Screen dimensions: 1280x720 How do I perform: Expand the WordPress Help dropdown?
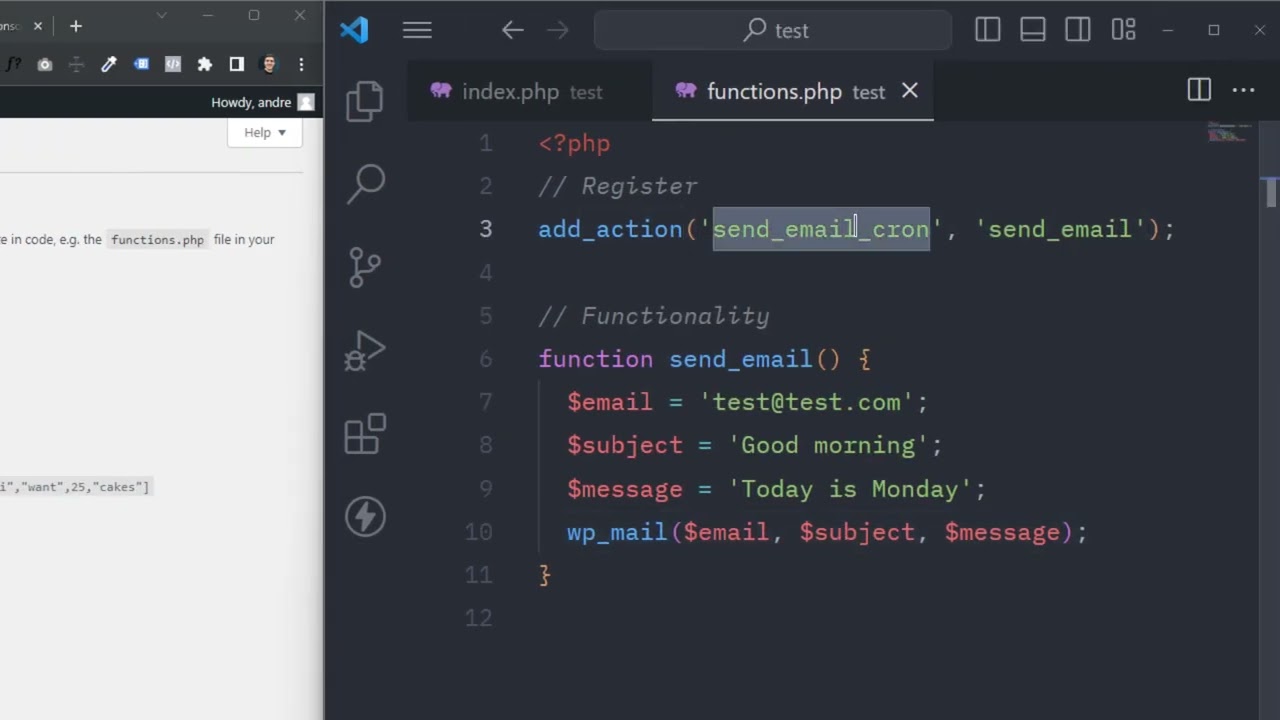tap(265, 132)
